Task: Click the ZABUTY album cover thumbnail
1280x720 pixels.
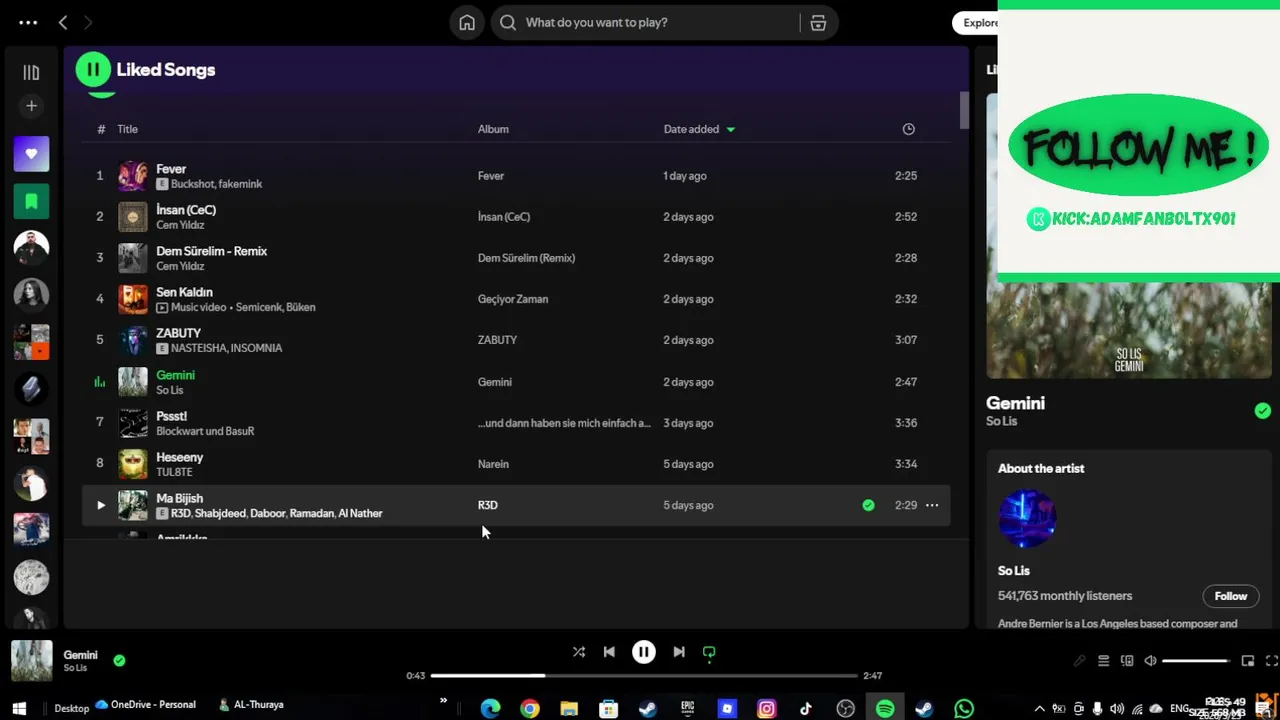Action: pos(133,340)
